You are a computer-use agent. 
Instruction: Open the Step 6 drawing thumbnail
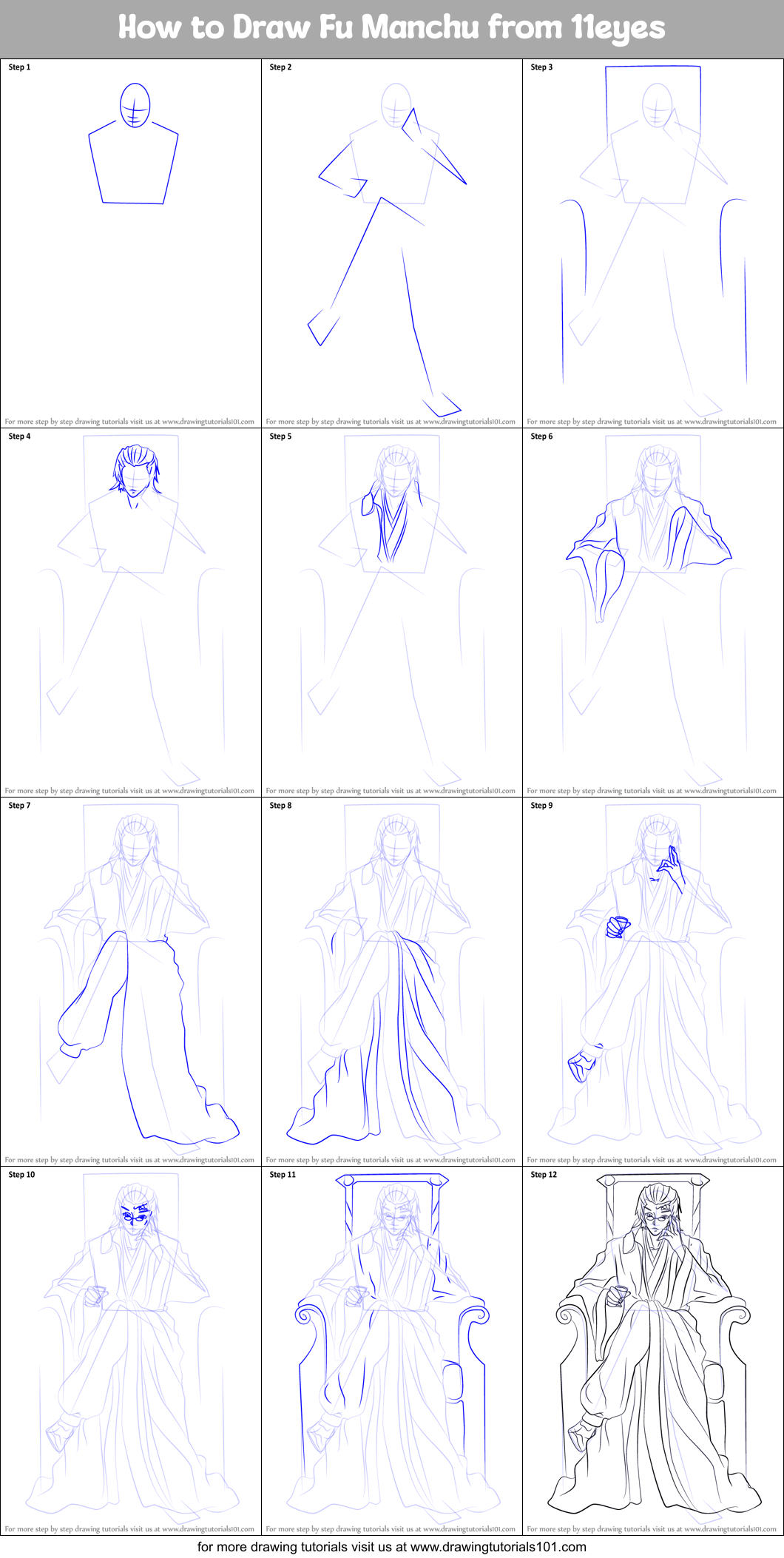point(653,613)
